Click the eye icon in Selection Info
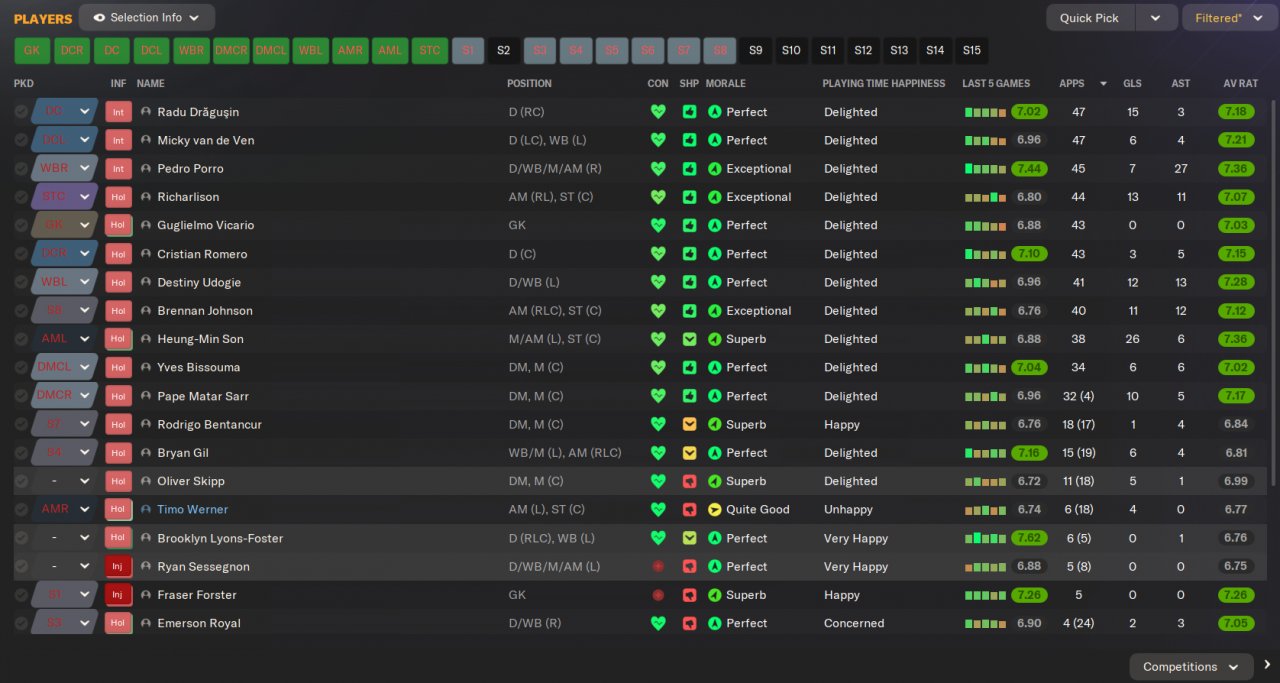Screen dimensions: 1280x683 tap(99, 18)
